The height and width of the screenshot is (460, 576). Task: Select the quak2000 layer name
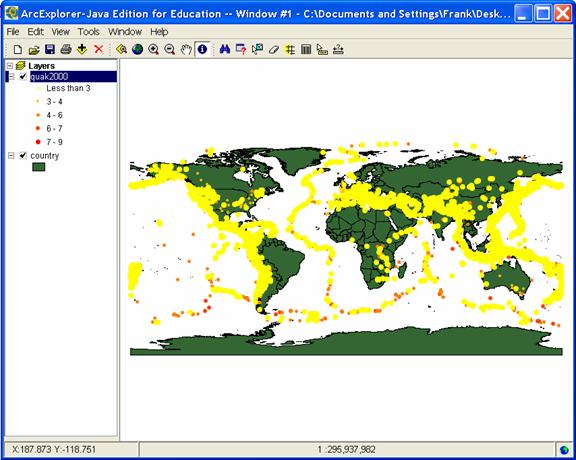49,76
